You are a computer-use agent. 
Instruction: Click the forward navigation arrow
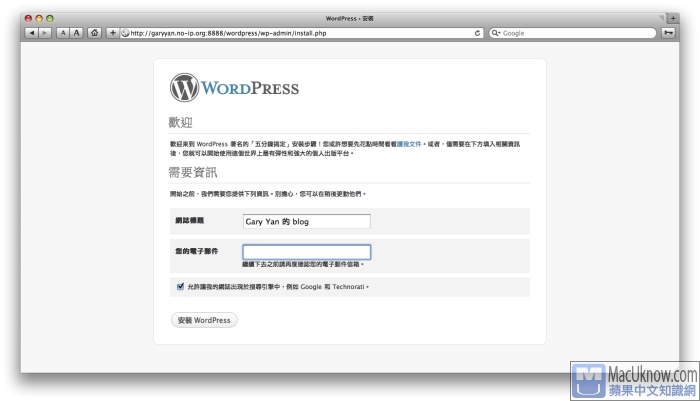click(x=45, y=33)
